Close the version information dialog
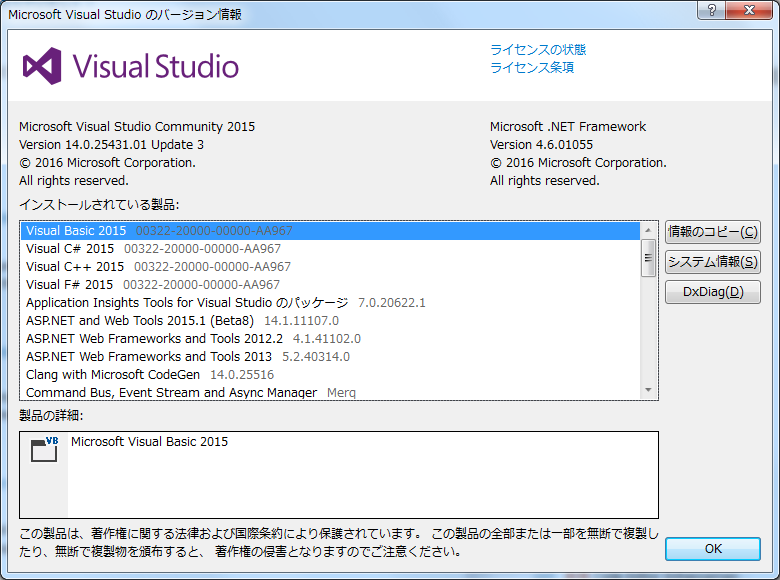 (749, 10)
